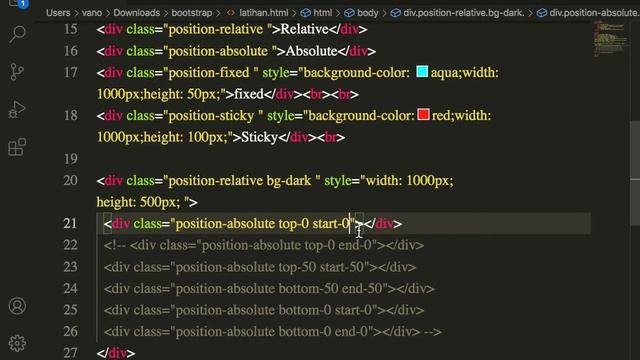Click line number 27 in gutter
Image resolution: width=640 pixels, height=360 pixels.
(71, 353)
